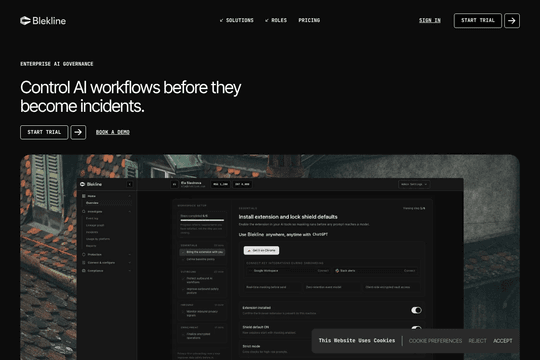Click the Home icon in the preview sidebar
Image resolution: width=540 pixels, height=360 pixels.
click(84, 196)
